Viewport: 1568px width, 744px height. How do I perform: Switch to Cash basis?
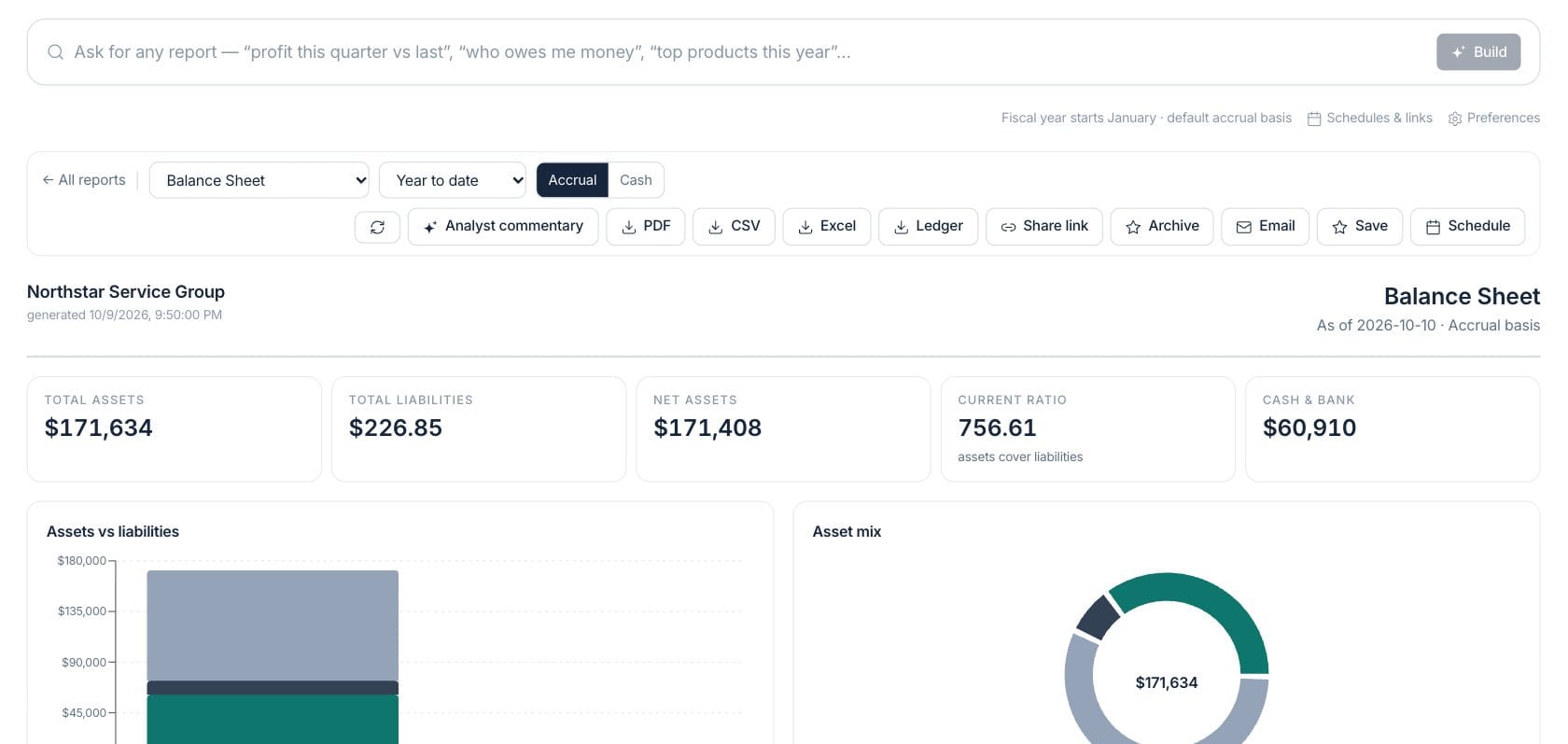point(636,180)
